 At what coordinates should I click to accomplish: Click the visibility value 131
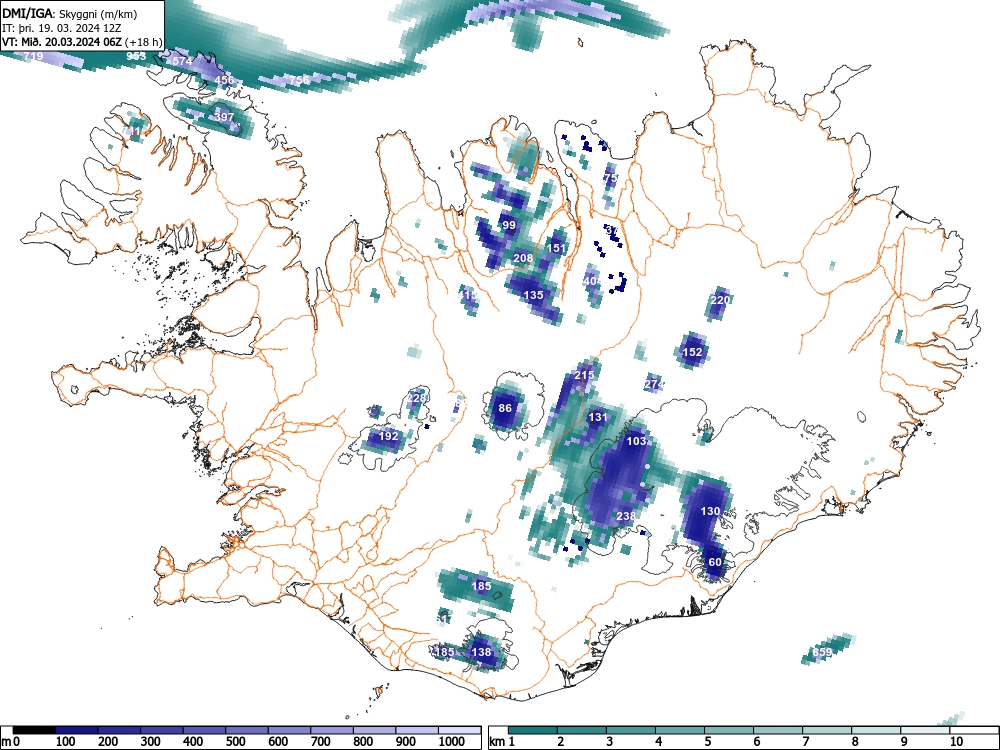[x=598, y=417]
